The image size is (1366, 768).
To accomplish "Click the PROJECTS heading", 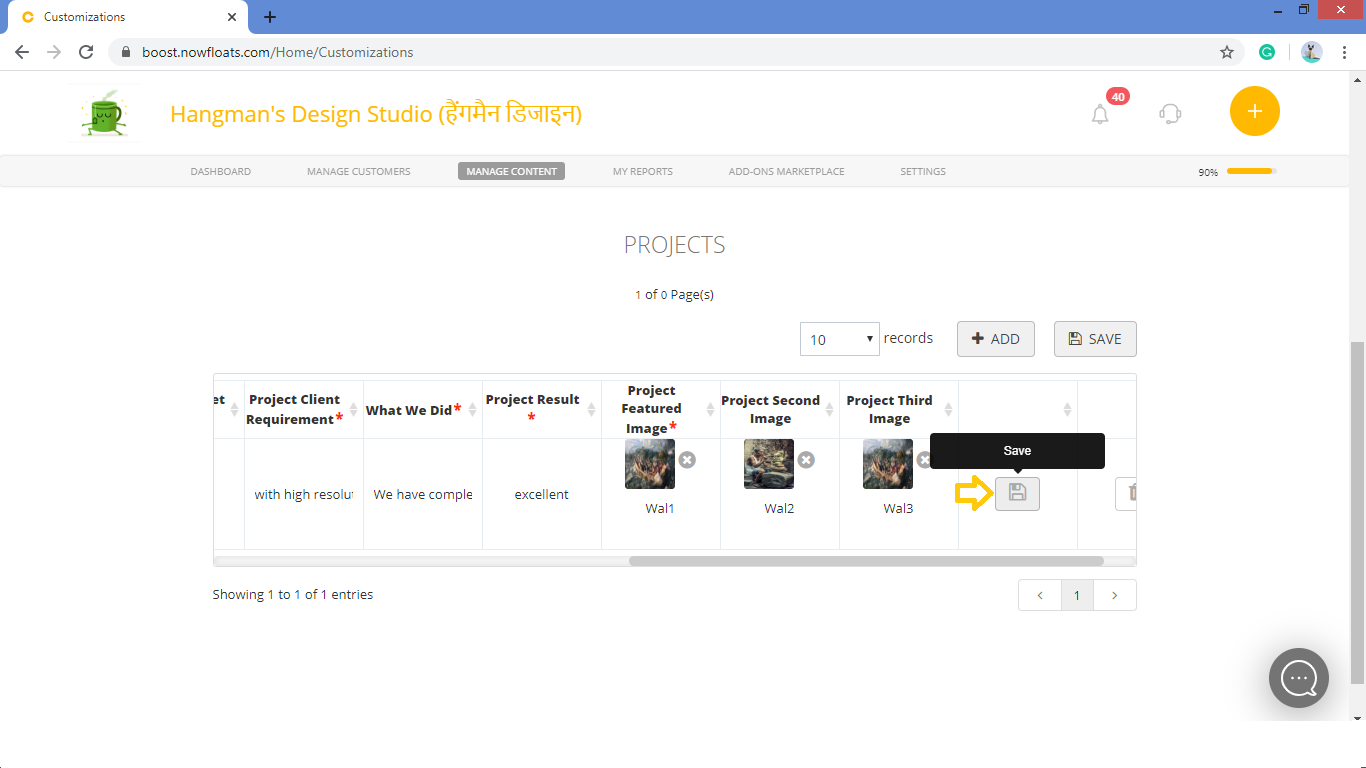I will [674, 245].
